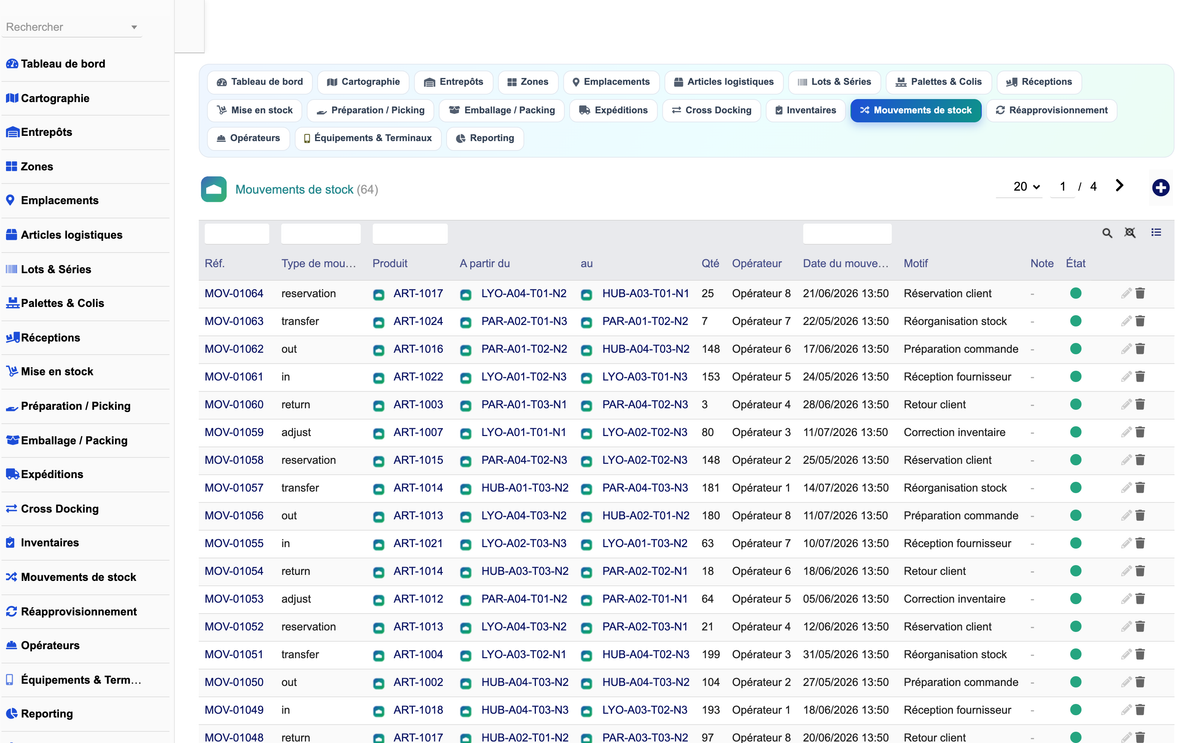Edit movement MOV-01052 using pencil icon
The width and height of the screenshot is (1200, 743).
[1126, 627]
